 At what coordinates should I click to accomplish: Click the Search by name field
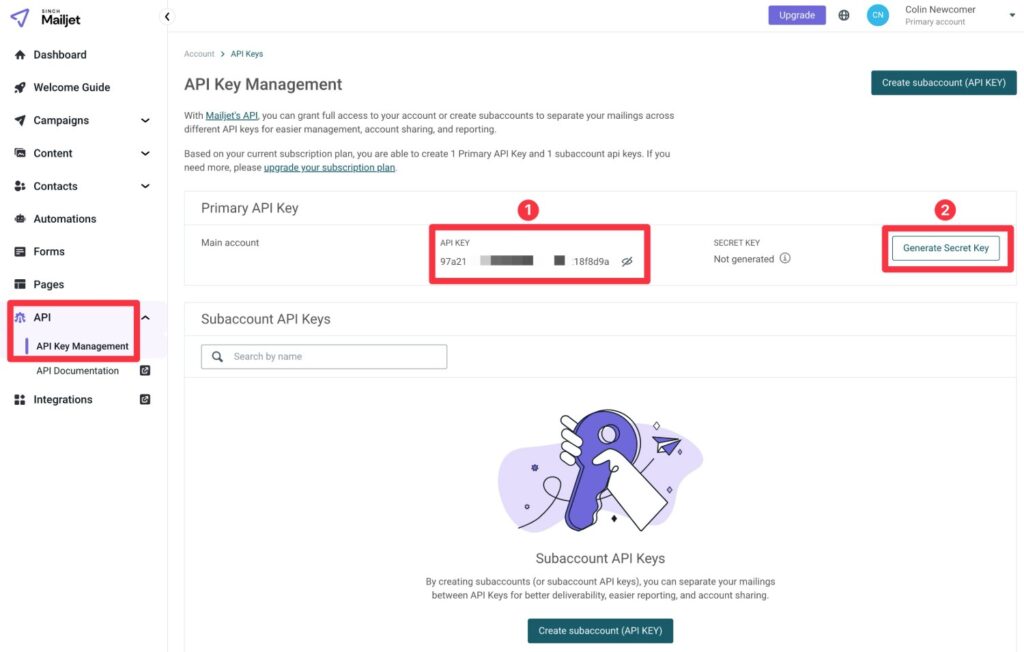(324, 357)
